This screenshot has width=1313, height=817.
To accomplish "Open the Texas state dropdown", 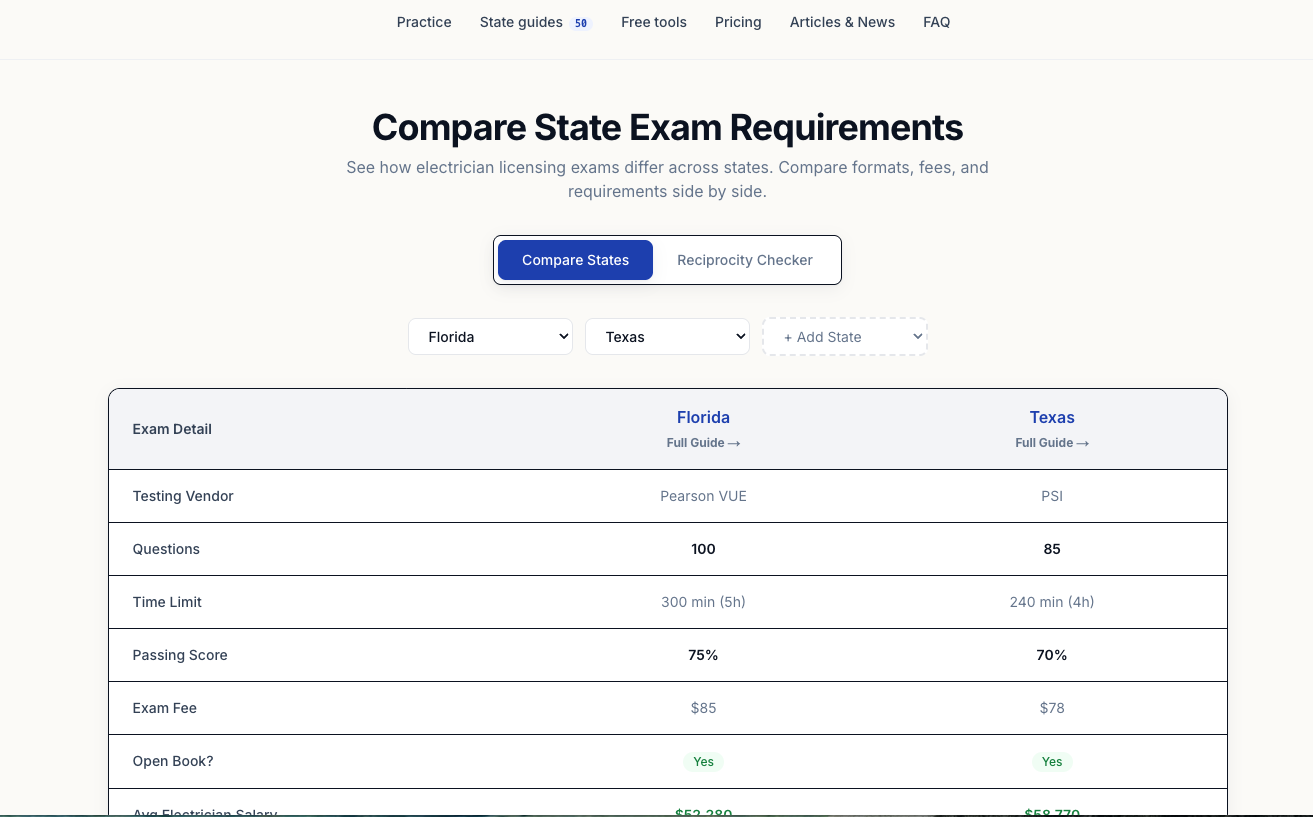I will (x=667, y=337).
